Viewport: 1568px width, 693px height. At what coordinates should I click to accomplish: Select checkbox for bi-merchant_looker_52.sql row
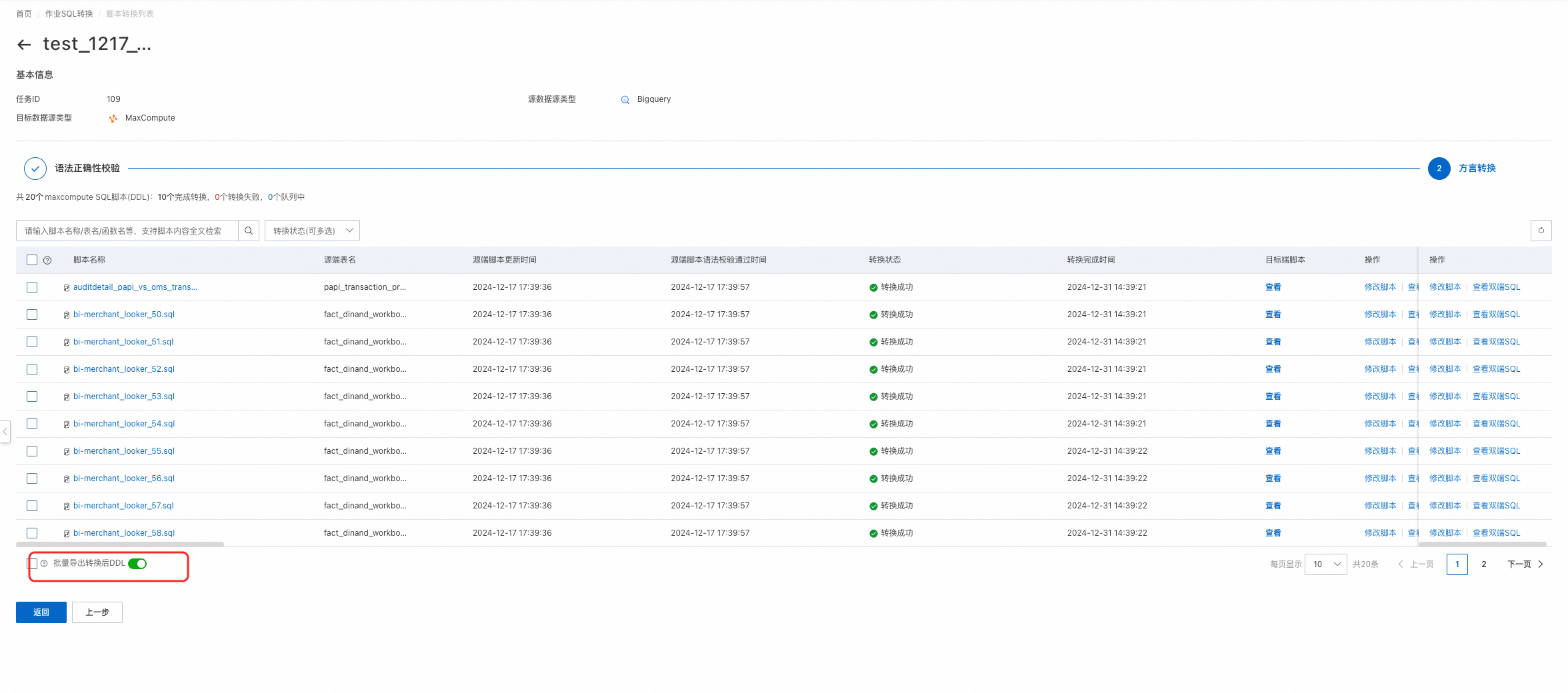pyautogui.click(x=32, y=369)
